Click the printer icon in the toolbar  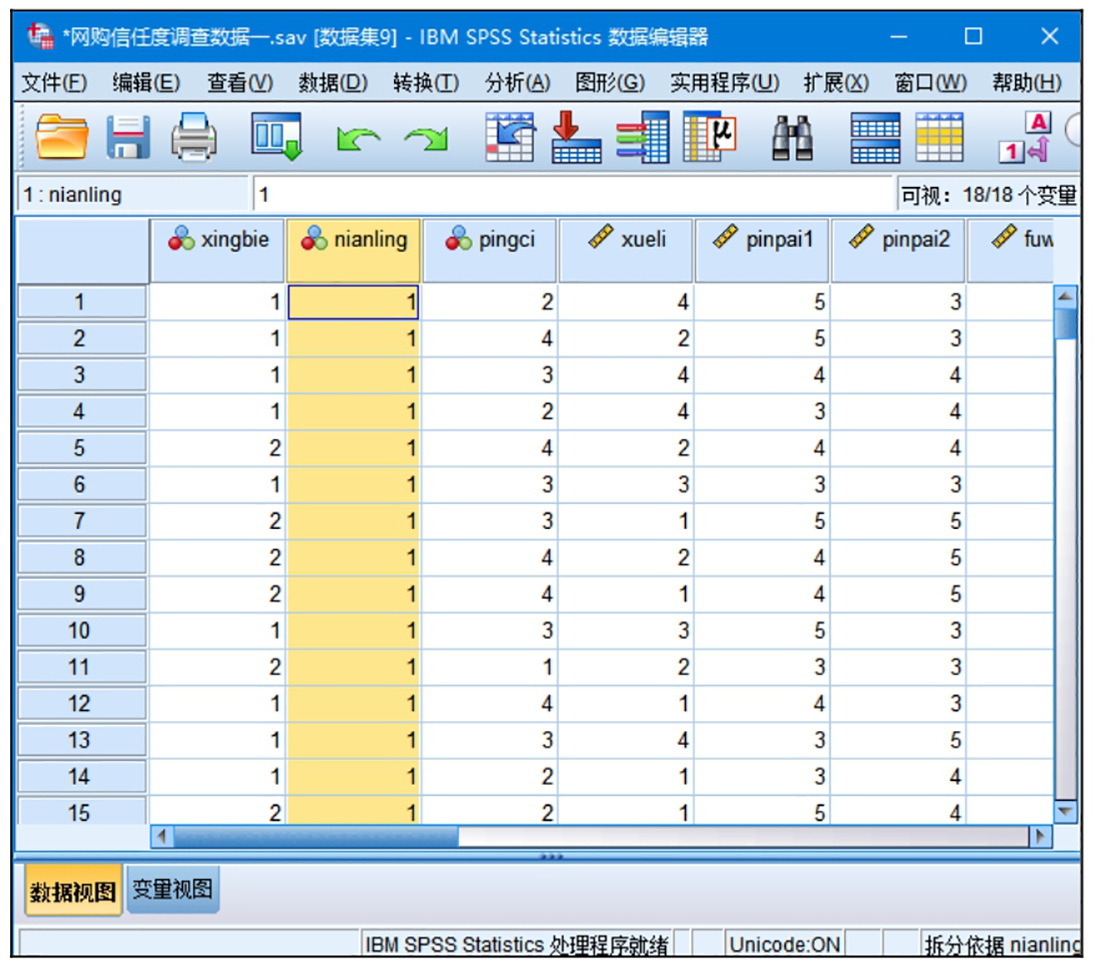click(x=194, y=137)
